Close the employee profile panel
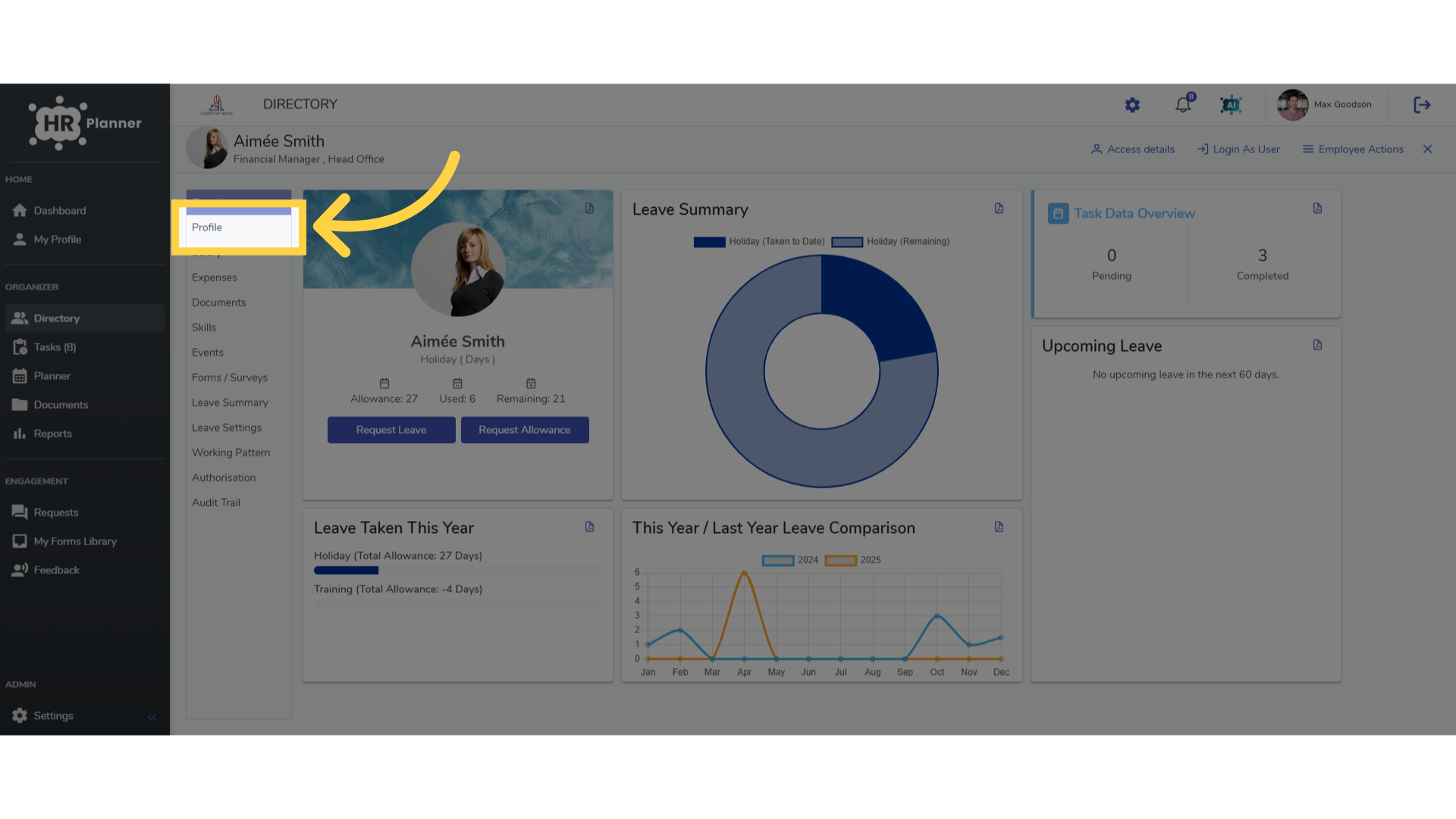This screenshot has height=819, width=1456. point(1427,149)
